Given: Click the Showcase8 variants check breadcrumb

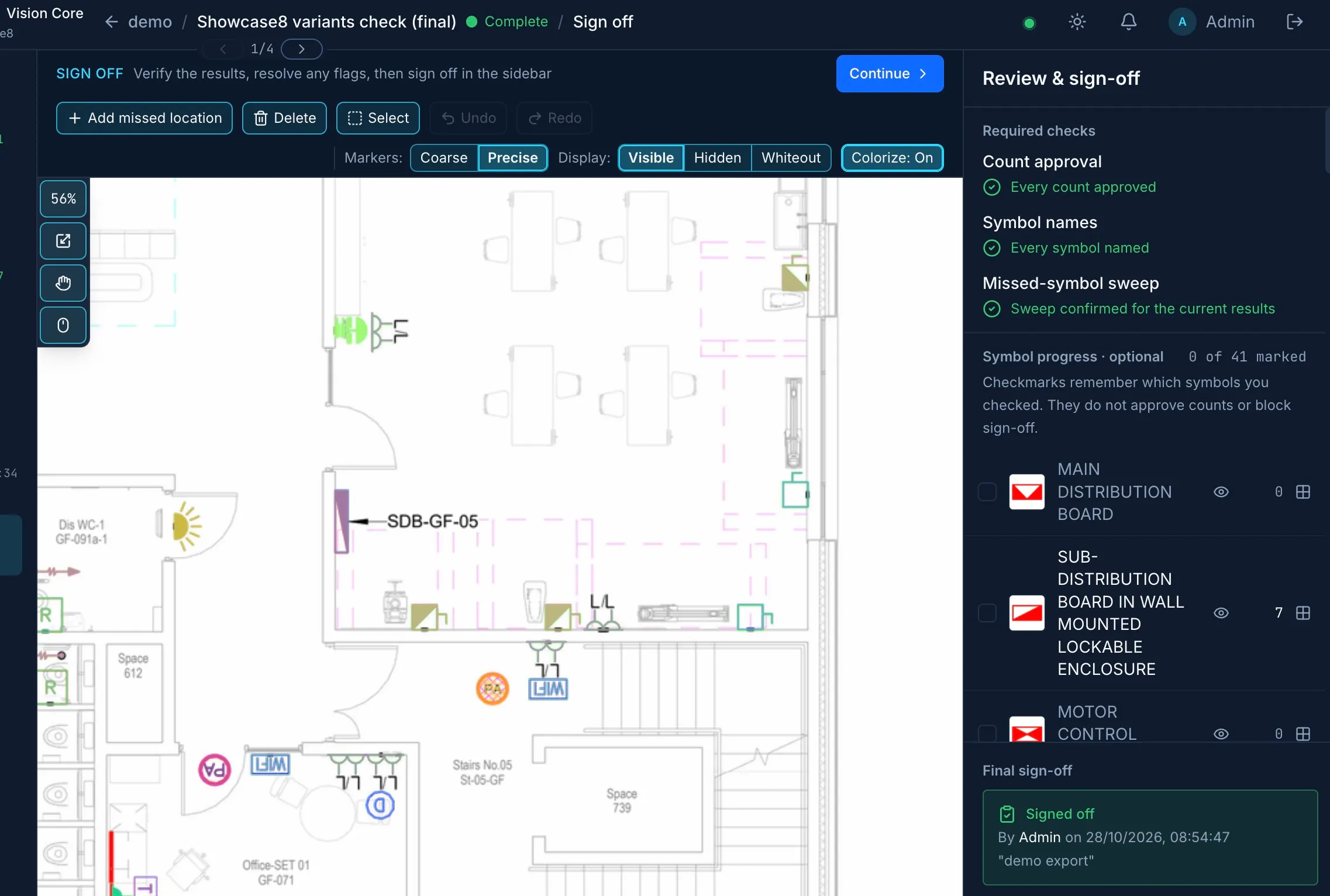Looking at the screenshot, I should 326,22.
